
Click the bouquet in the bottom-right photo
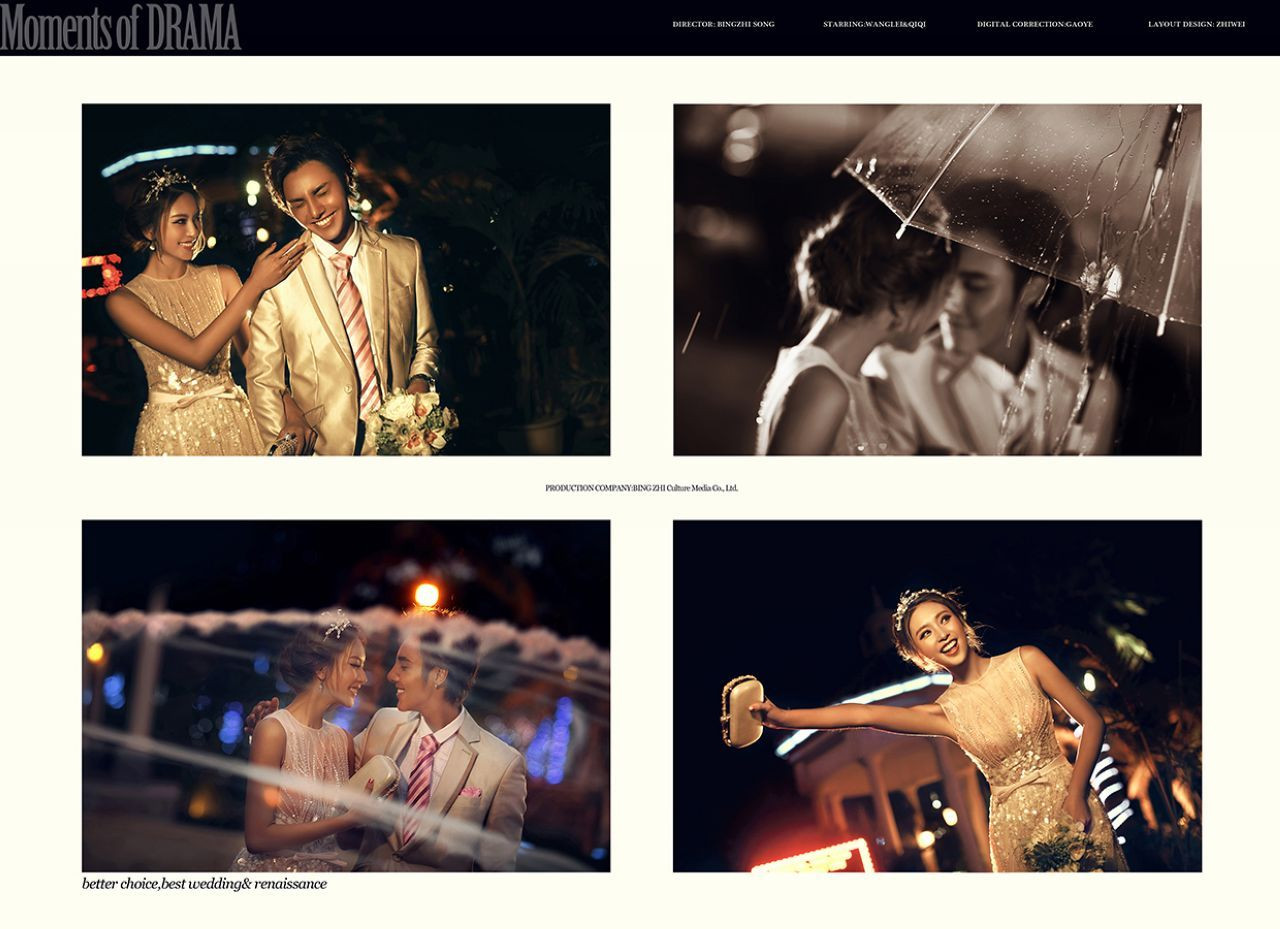click(x=1063, y=848)
